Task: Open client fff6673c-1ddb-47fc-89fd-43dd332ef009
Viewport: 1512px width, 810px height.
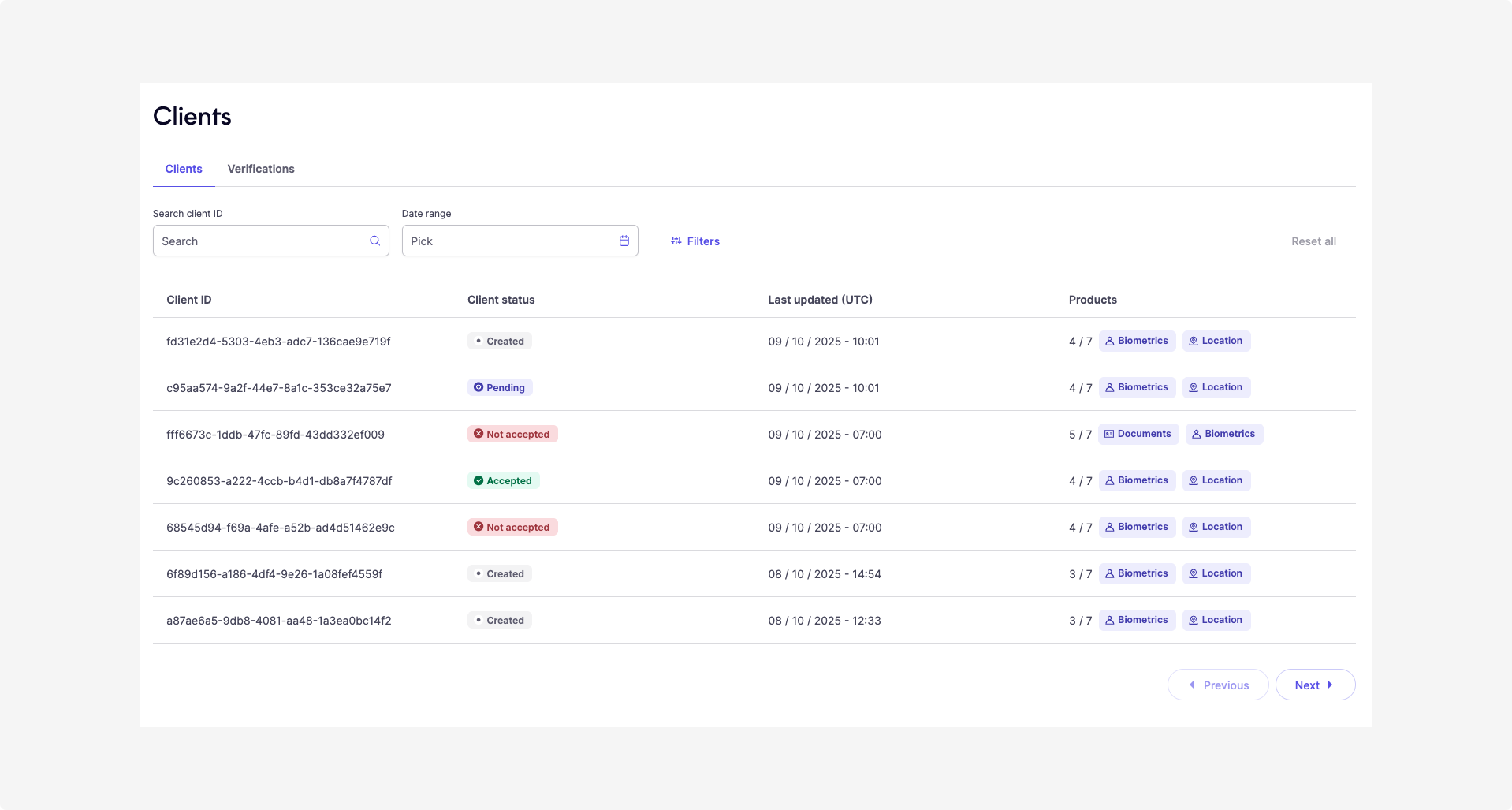Action: pos(275,435)
